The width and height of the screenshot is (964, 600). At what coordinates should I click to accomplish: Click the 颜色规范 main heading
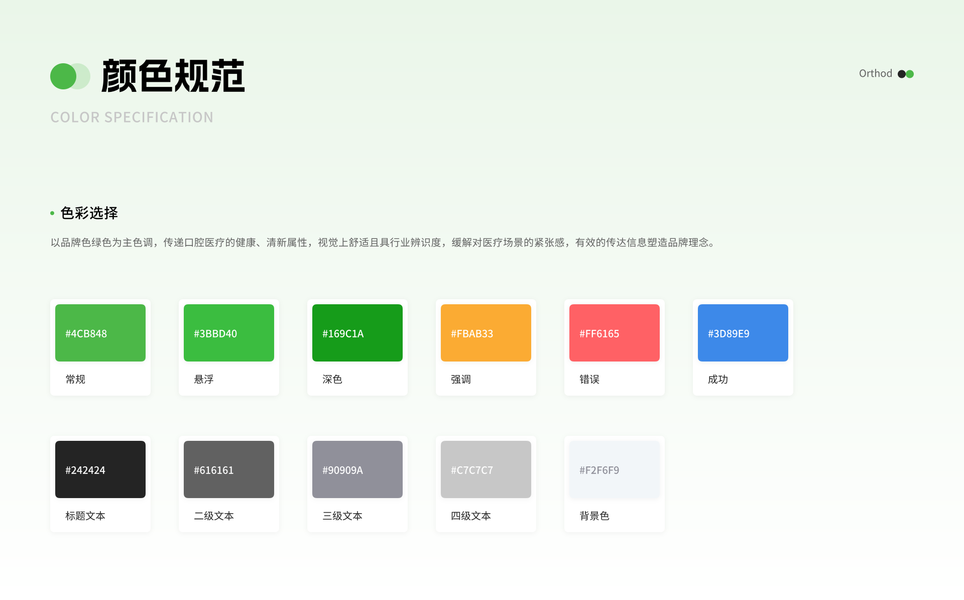[173, 76]
